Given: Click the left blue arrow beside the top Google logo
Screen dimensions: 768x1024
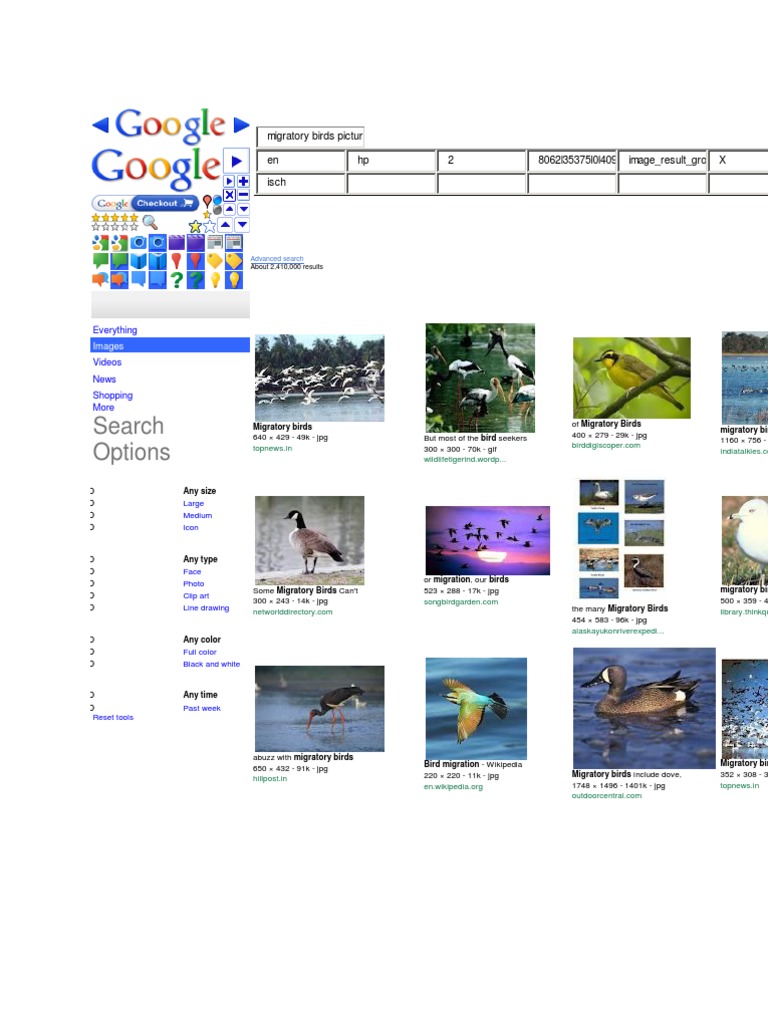Looking at the screenshot, I should click(100, 125).
